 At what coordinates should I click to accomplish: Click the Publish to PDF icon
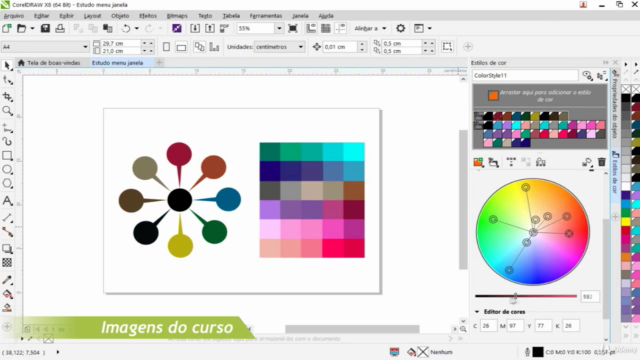pyautogui.click(x=224, y=28)
